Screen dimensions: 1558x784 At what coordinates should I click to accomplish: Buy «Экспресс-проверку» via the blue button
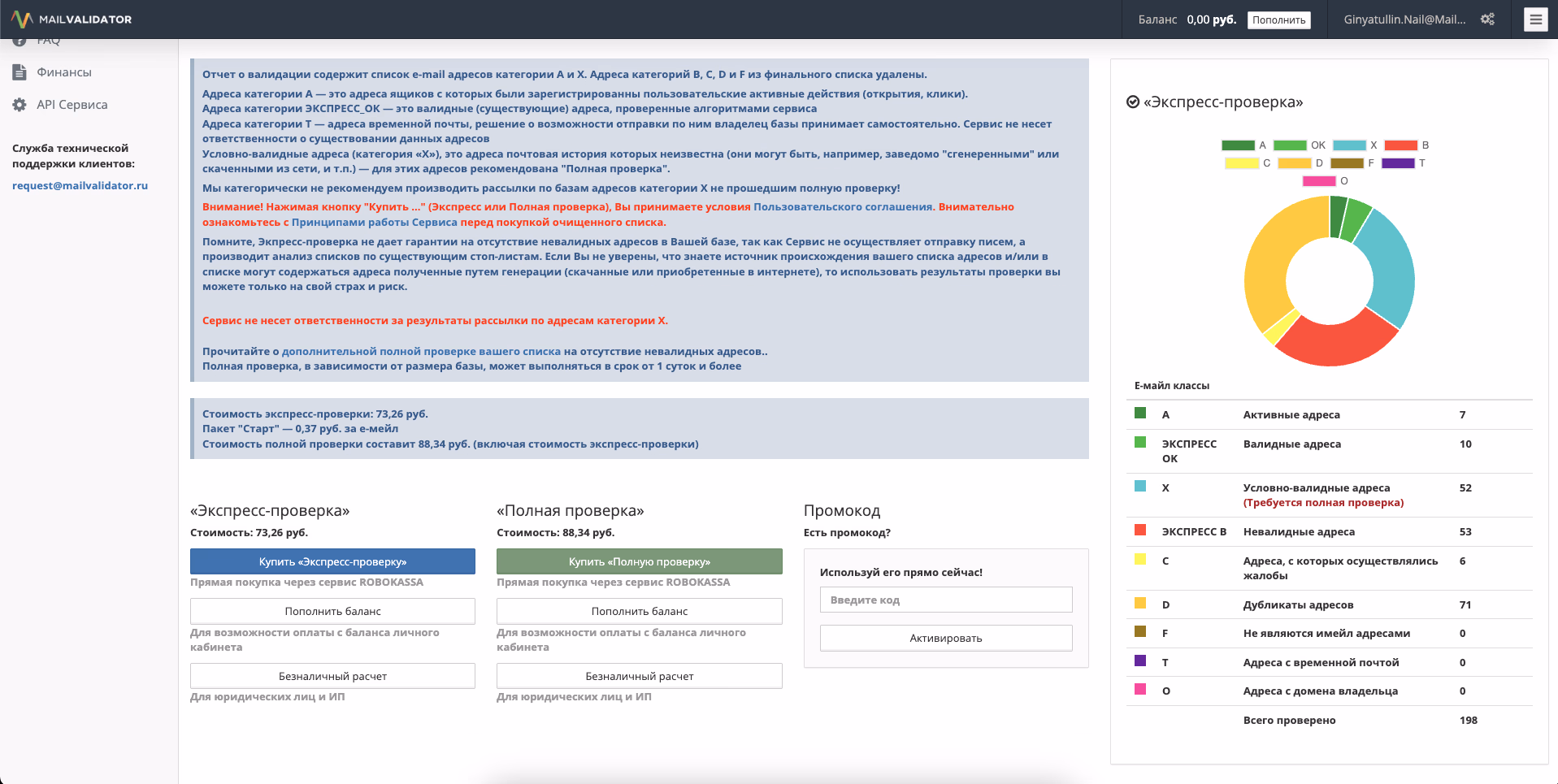pyautogui.click(x=332, y=561)
